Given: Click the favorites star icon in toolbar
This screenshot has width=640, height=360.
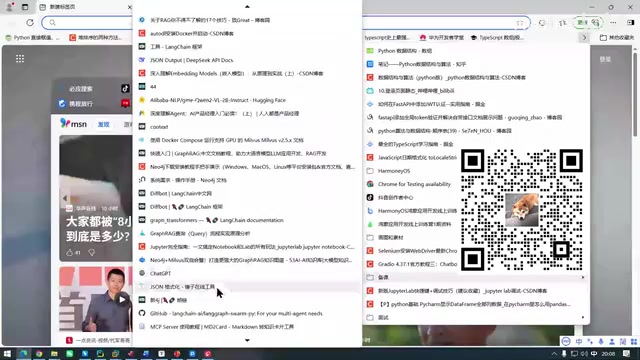Looking at the screenshot, I should point(562,23).
